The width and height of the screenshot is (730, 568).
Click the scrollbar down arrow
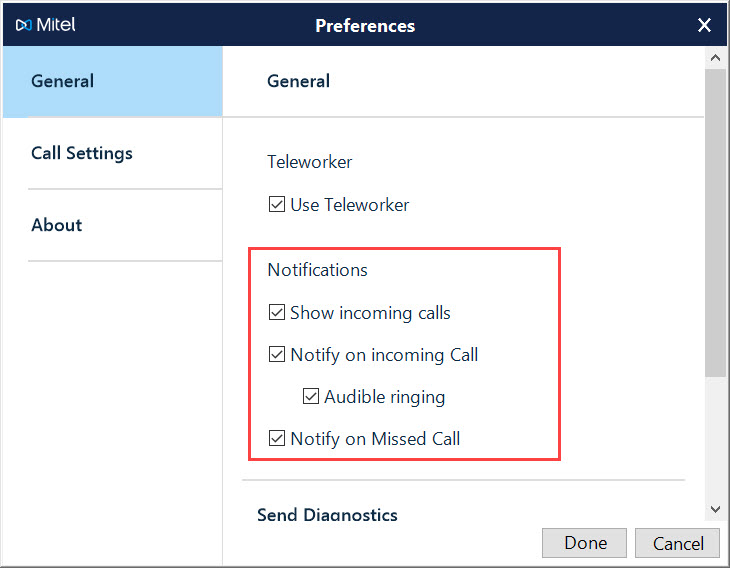tap(714, 510)
